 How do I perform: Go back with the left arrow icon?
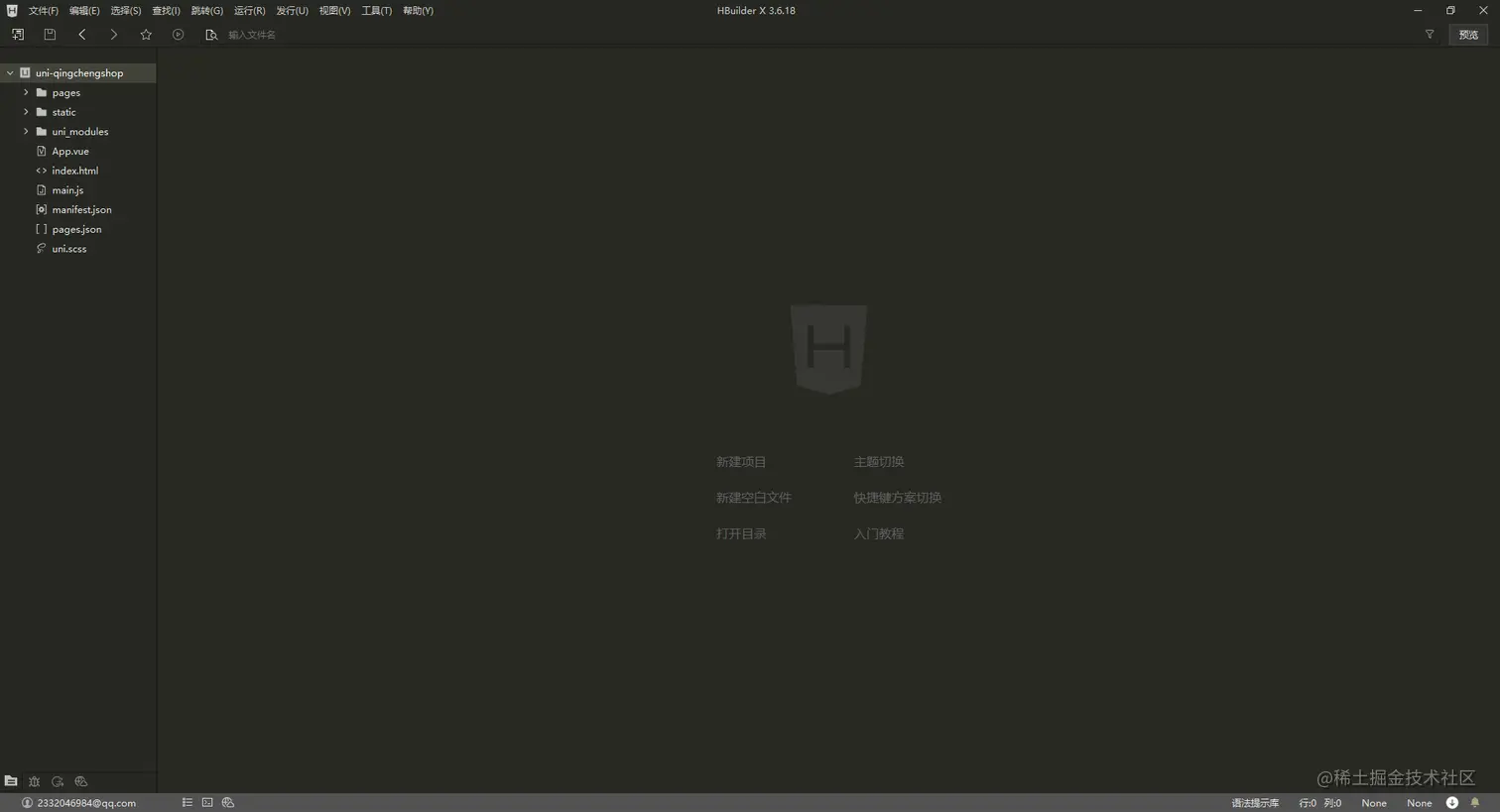tap(82, 35)
